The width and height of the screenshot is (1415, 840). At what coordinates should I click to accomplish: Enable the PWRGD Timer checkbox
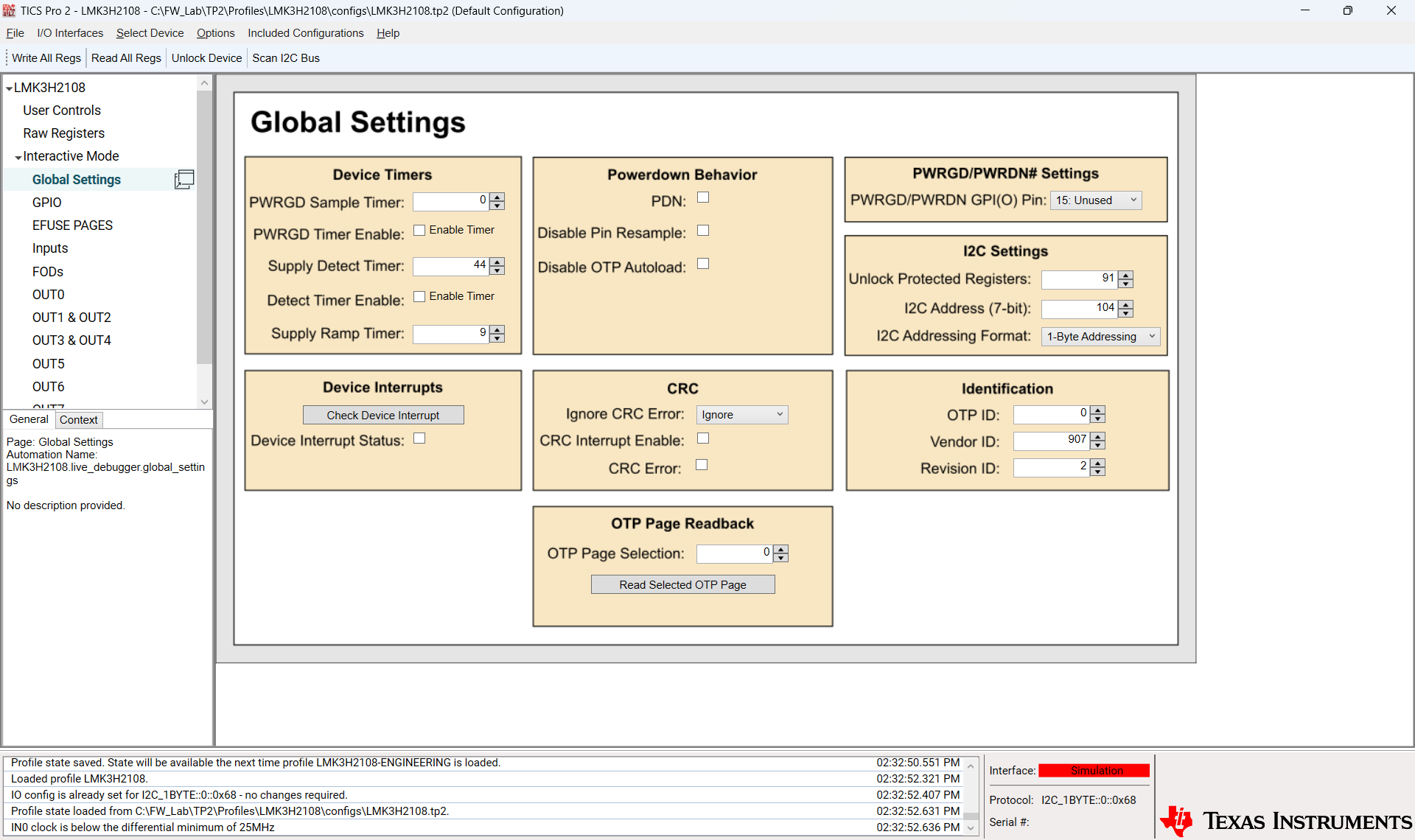tap(420, 229)
